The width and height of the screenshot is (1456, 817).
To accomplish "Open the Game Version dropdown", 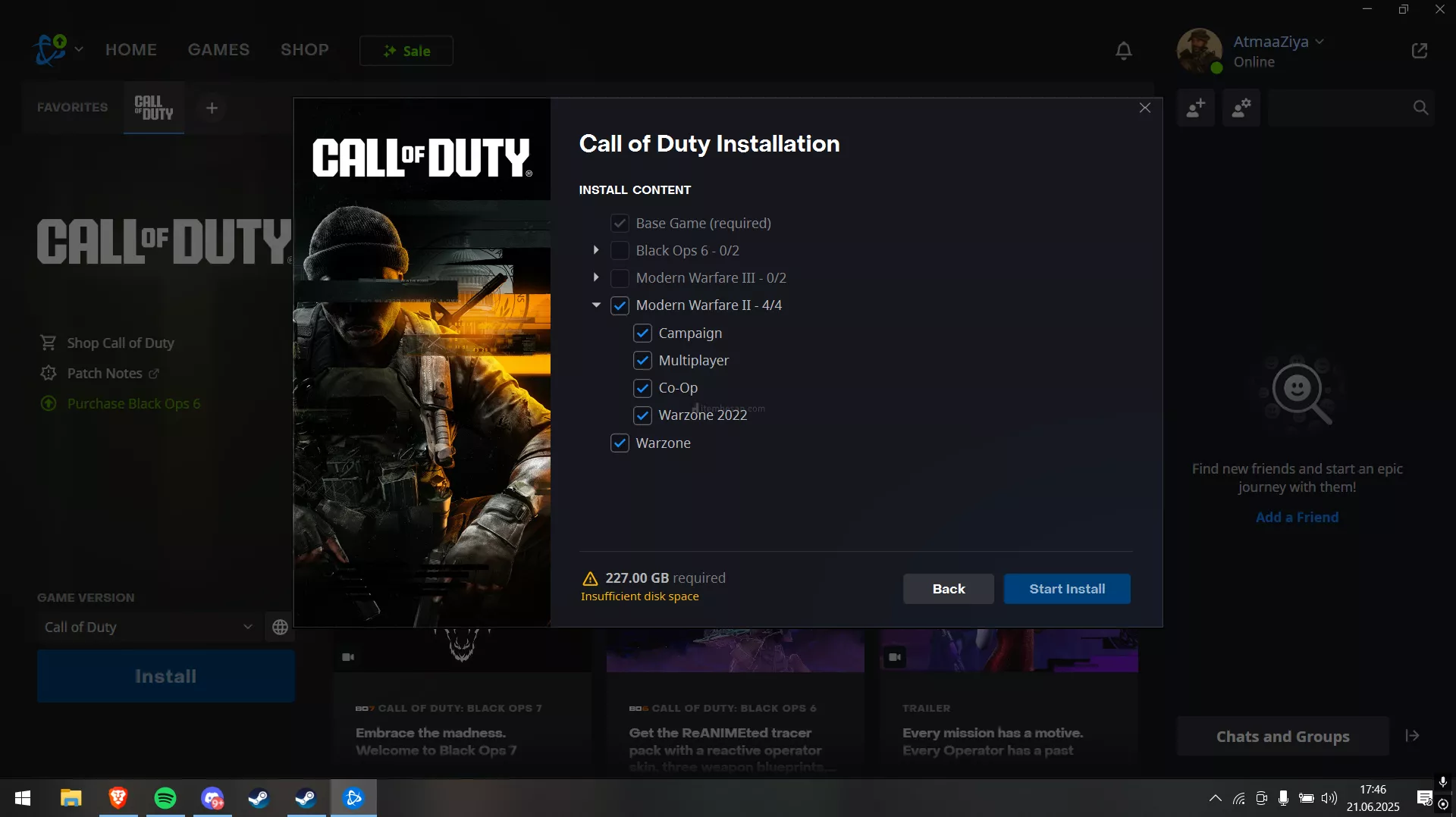I will [149, 627].
